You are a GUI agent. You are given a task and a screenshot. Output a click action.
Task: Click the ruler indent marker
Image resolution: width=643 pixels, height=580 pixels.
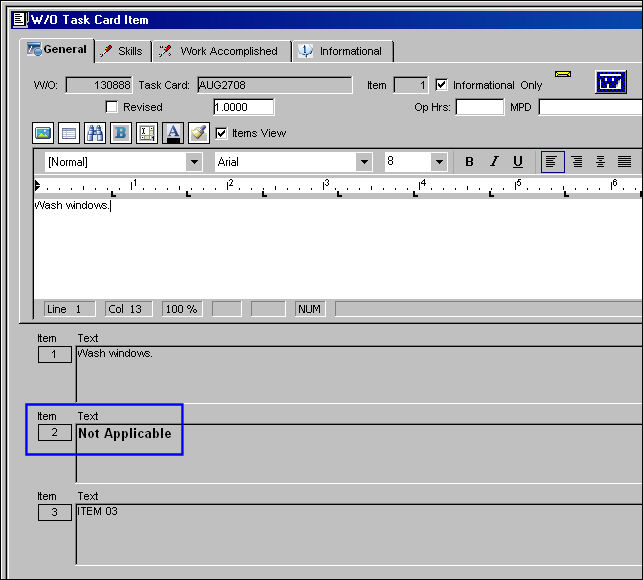point(37,186)
